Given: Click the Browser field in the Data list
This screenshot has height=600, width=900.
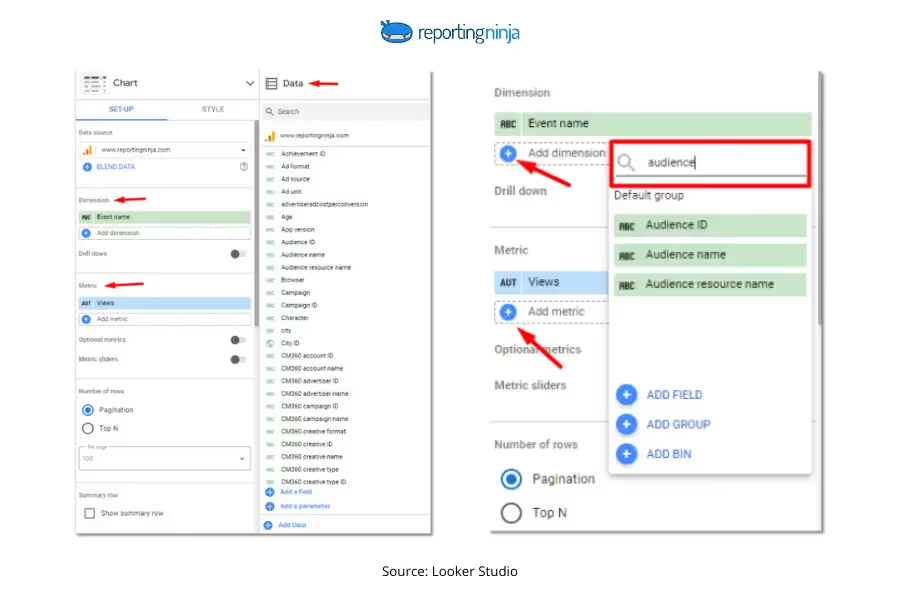Looking at the screenshot, I should pos(293,280).
